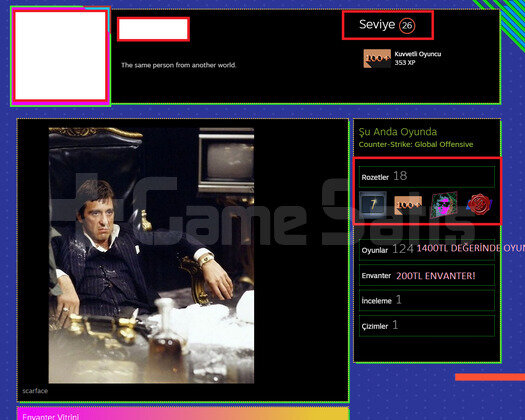The height and width of the screenshot is (420, 525).
Task: Select the 100+ badge in Rozetler row
Action: pyautogui.click(x=408, y=205)
